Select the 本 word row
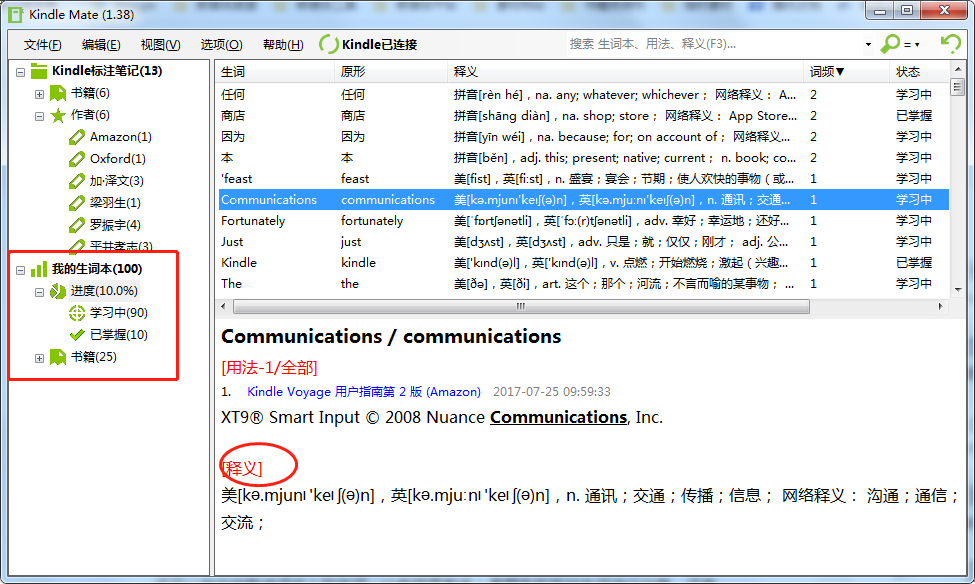This screenshot has height=584, width=975. [583, 158]
